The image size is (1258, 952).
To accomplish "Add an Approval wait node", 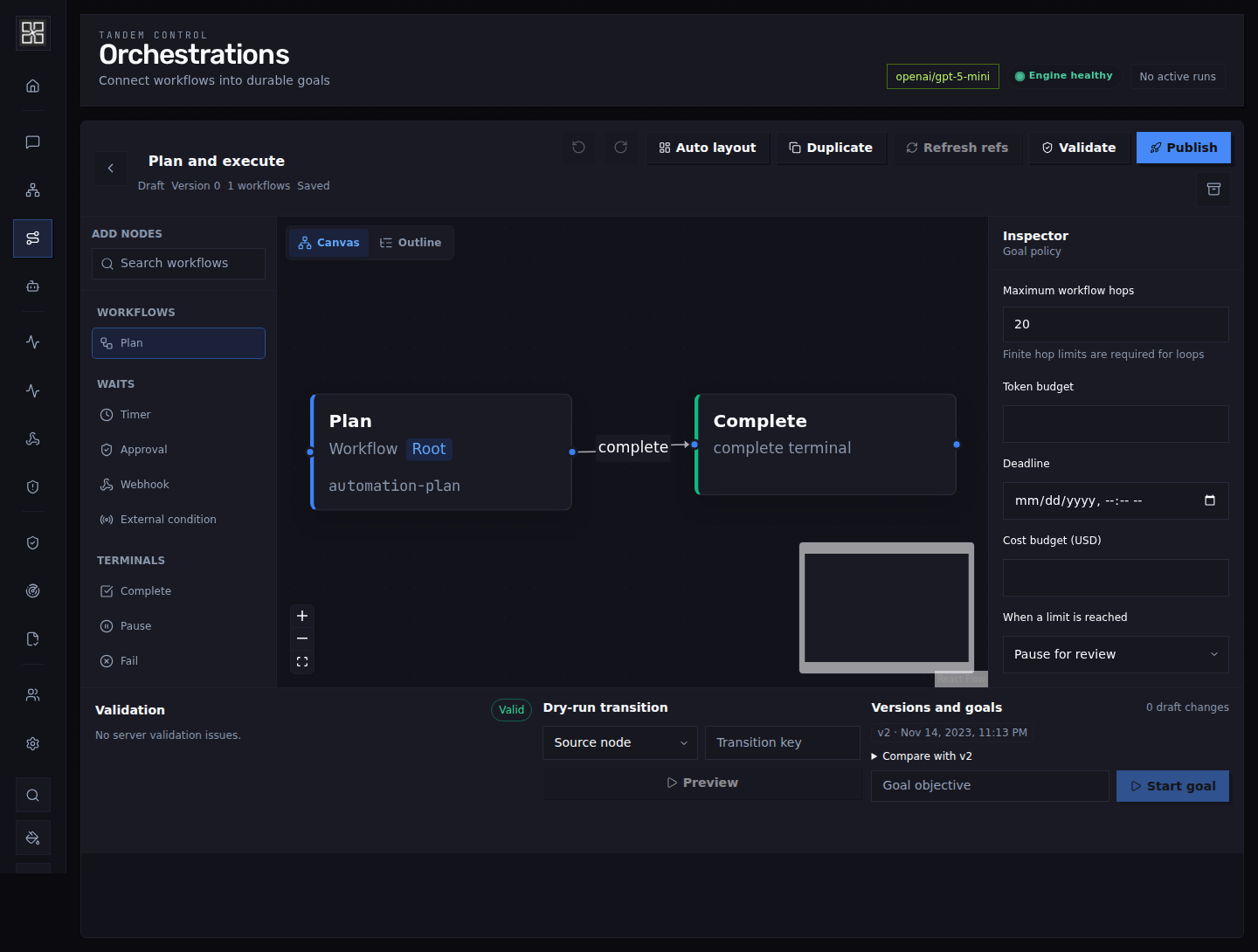I will pos(178,450).
